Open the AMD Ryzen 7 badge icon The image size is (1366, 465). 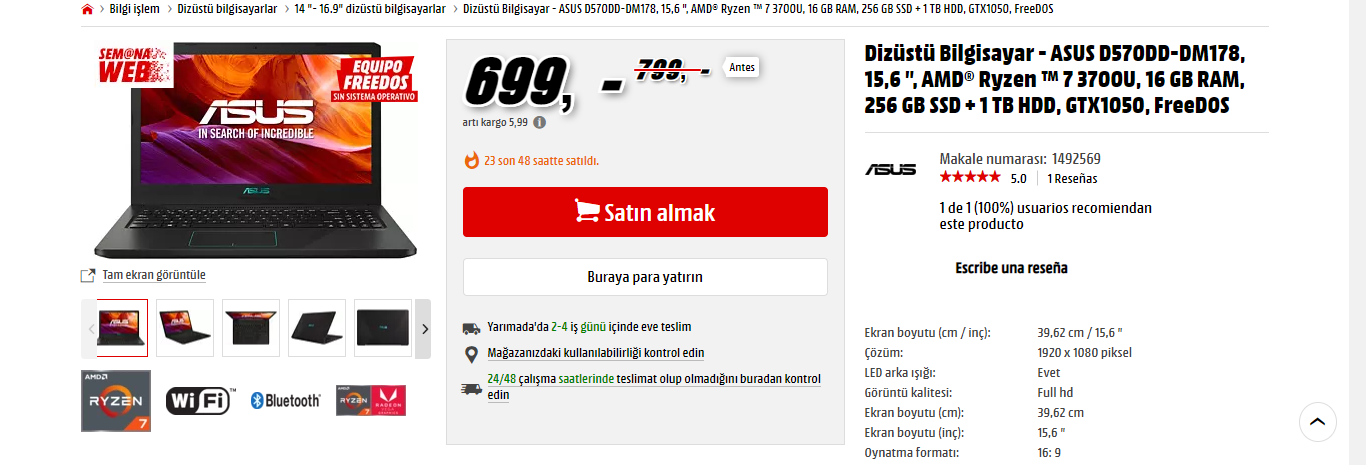(x=116, y=400)
